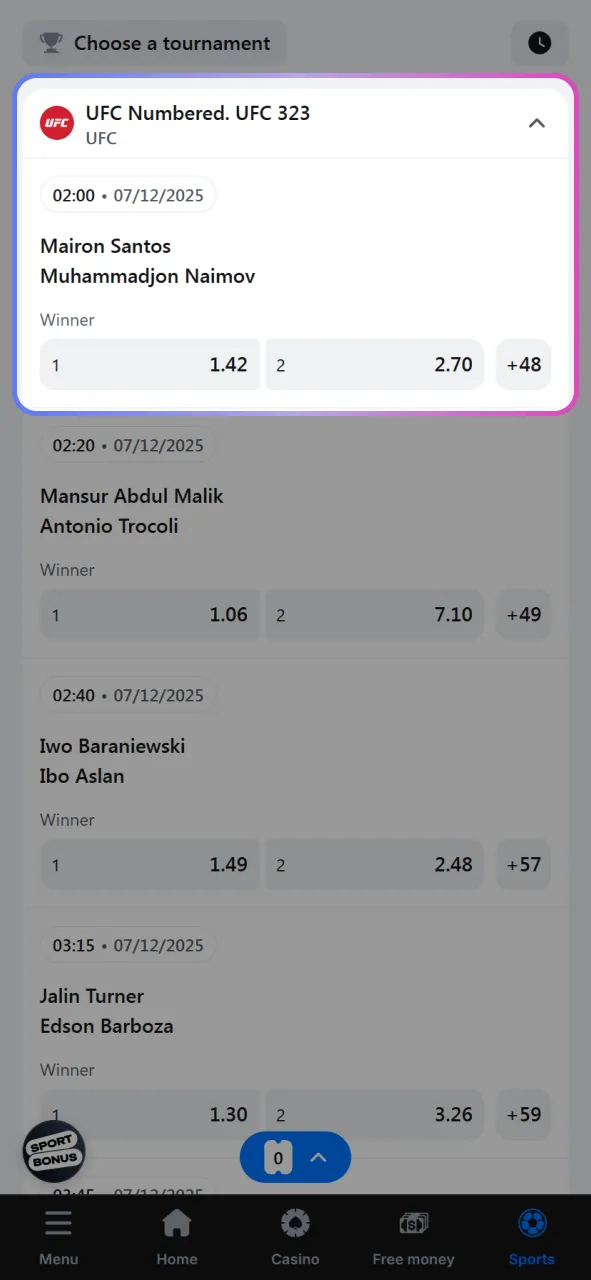591x1280 pixels.
Task: Show +57 markets for Baraniewski vs Aslan
Action: point(523,864)
